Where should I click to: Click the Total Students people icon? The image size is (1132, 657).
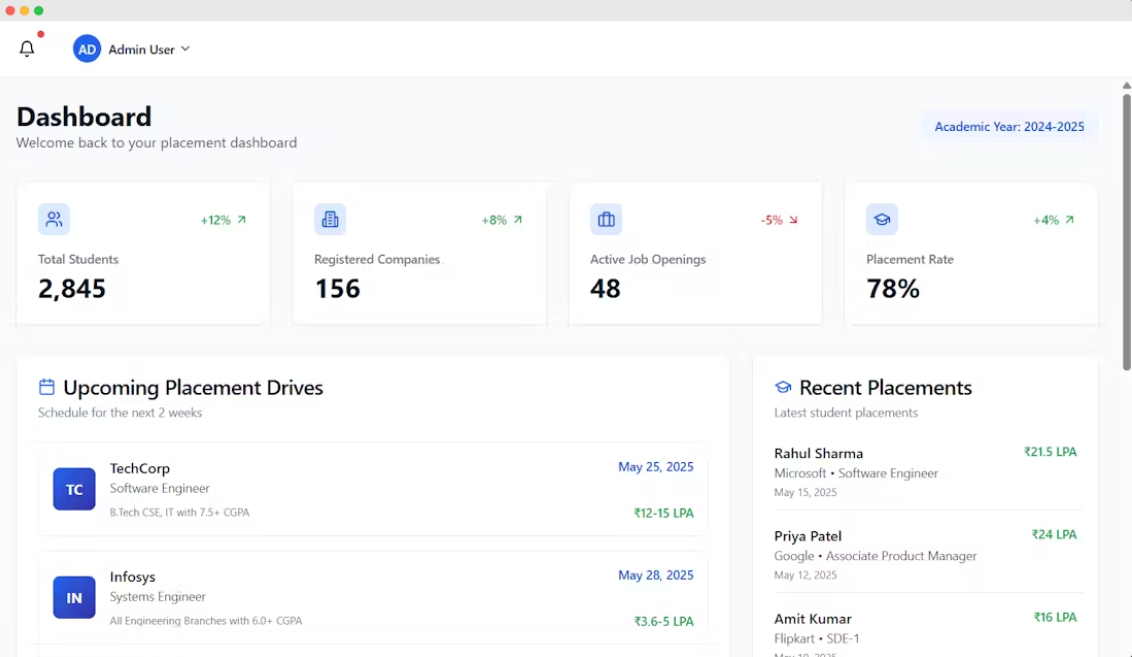click(54, 219)
